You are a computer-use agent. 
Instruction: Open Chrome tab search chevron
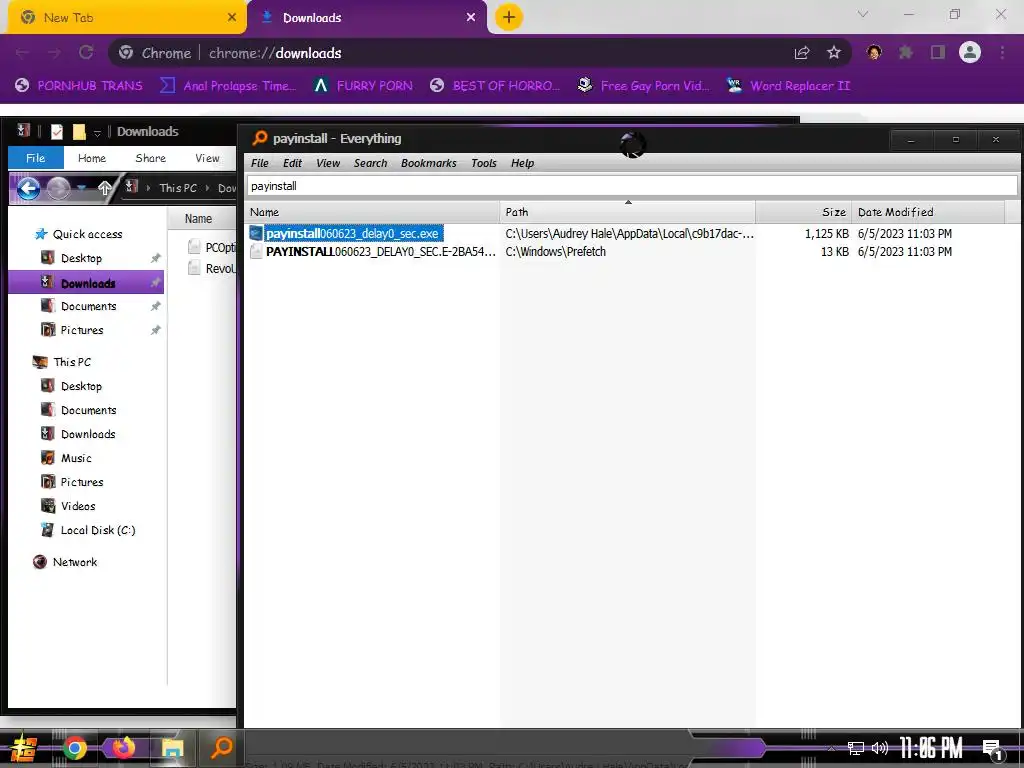point(863,14)
